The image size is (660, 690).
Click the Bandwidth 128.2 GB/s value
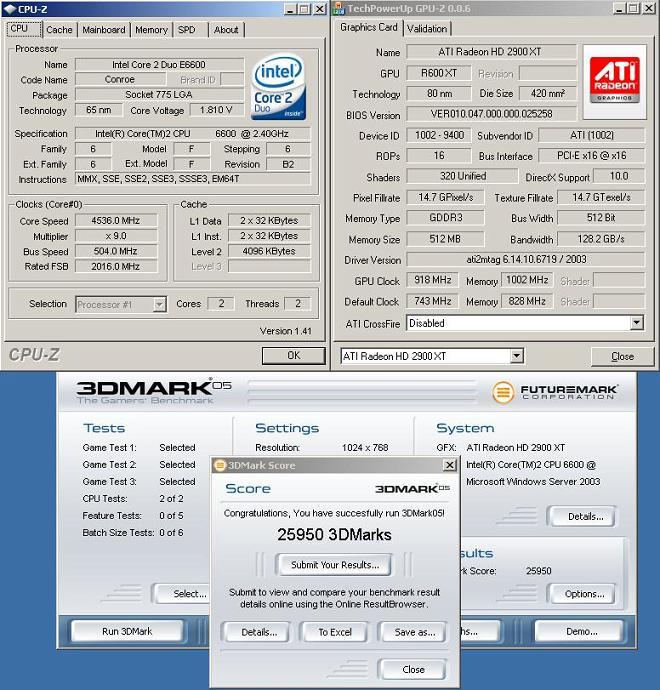[601, 239]
